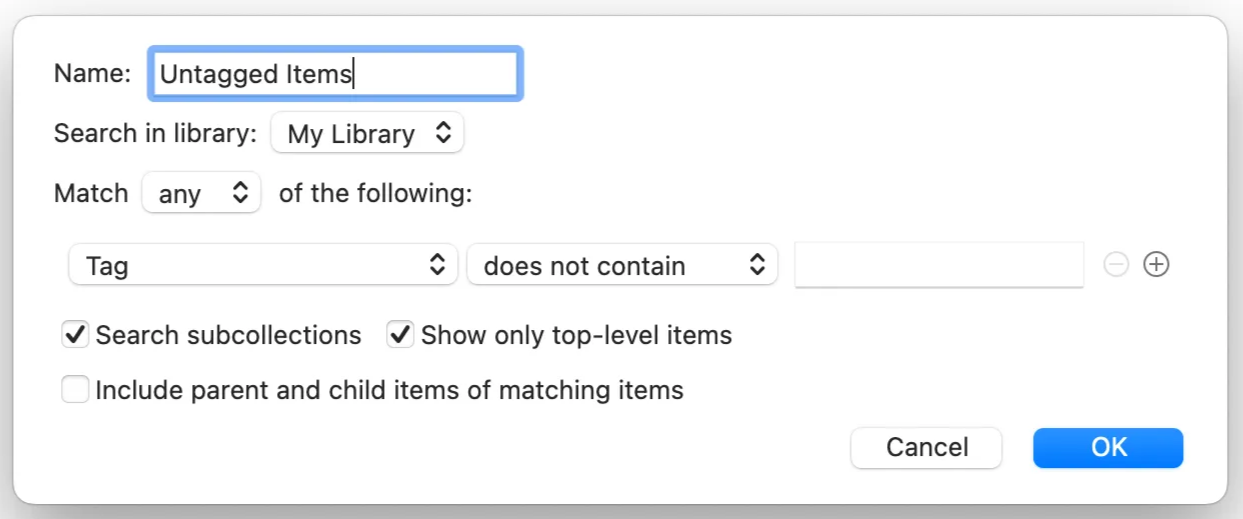Add a search condition with the plus icon
This screenshot has height=519, width=1243.
[x=1156, y=265]
